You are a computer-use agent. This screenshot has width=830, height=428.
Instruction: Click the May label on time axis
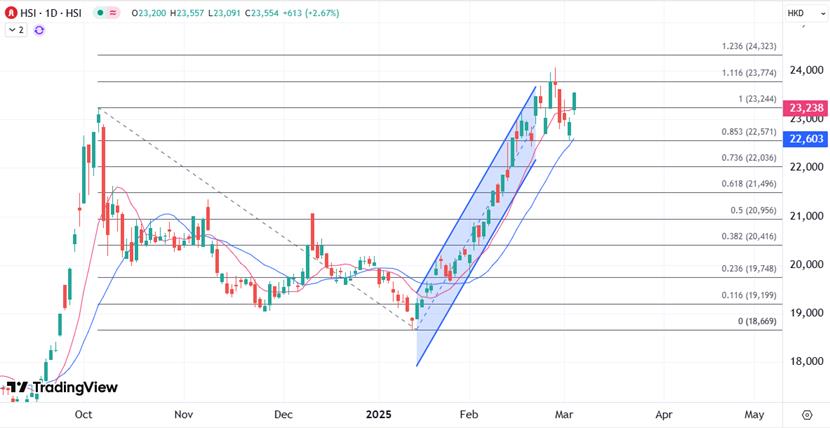[755, 413]
